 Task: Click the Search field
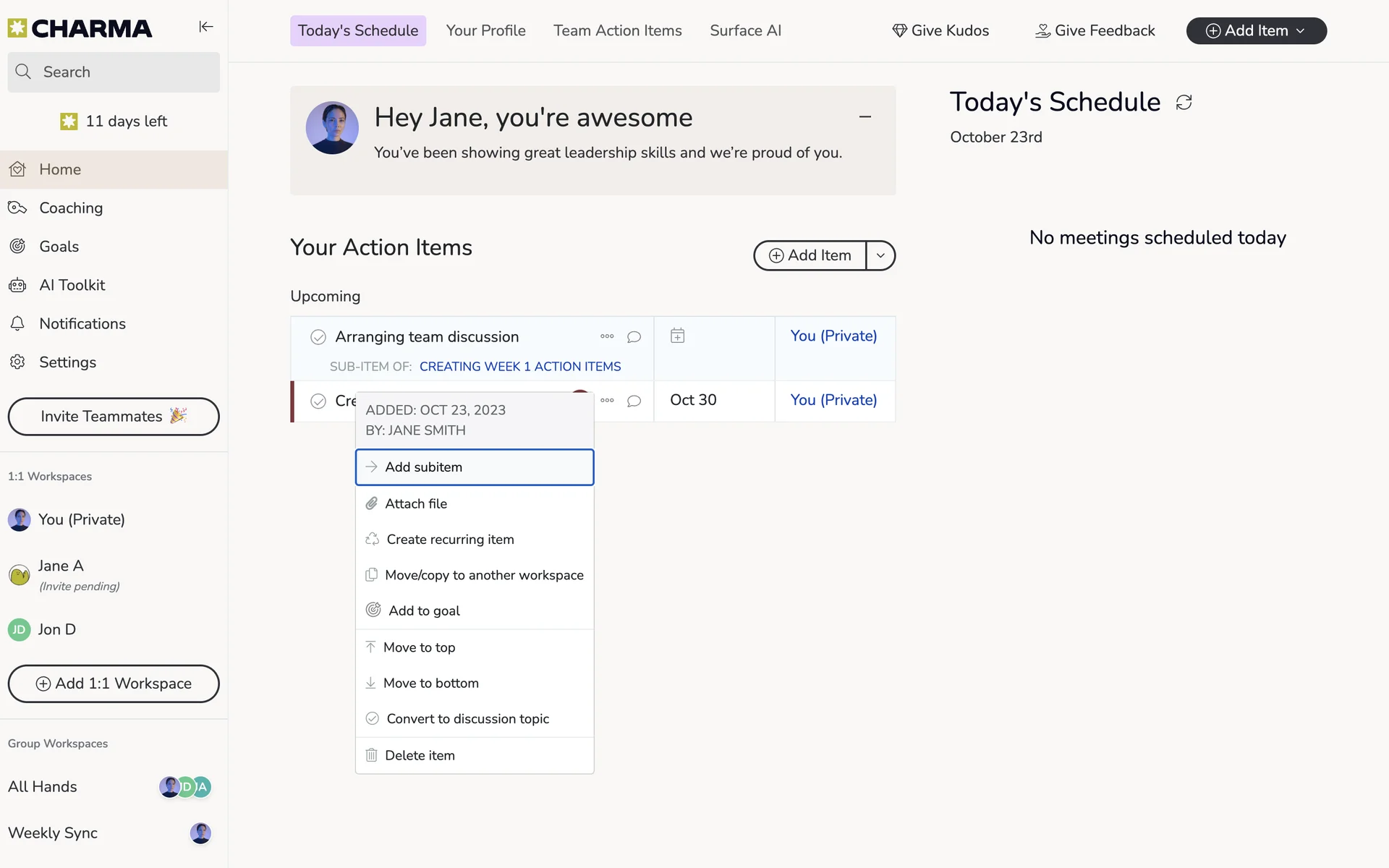click(114, 72)
